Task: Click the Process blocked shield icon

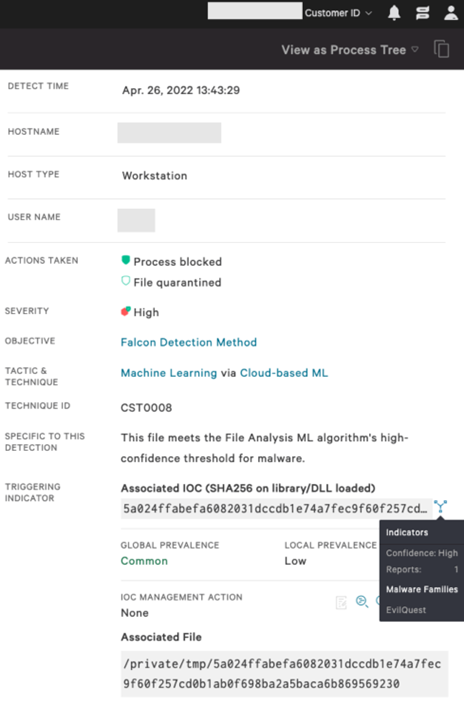Action: coord(126,260)
